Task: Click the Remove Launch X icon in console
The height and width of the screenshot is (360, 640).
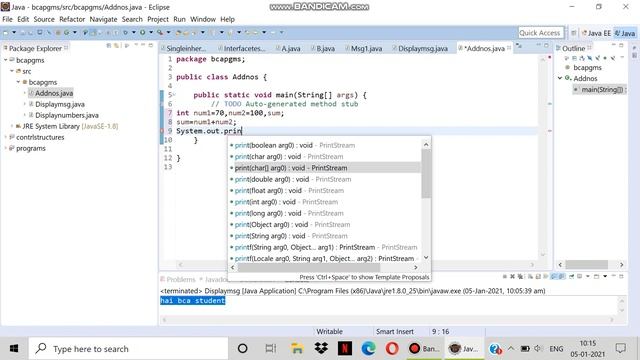Action: point(513,277)
